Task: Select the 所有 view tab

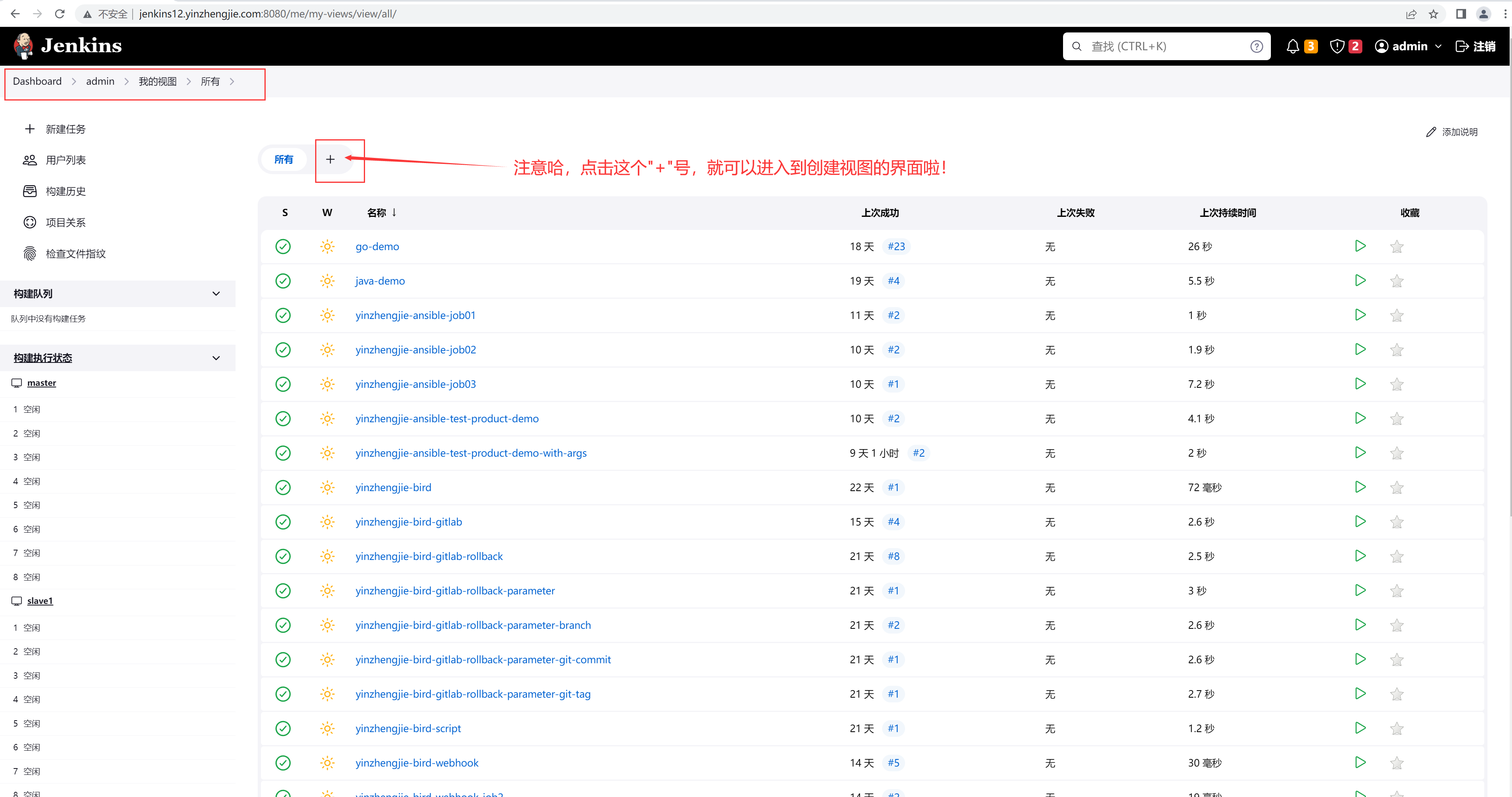Action: coord(283,159)
